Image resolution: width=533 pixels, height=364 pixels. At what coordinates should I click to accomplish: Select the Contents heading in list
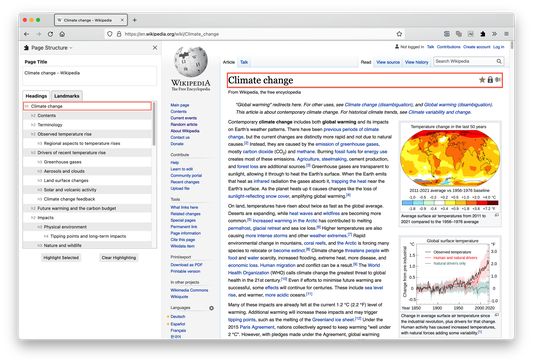87,116
